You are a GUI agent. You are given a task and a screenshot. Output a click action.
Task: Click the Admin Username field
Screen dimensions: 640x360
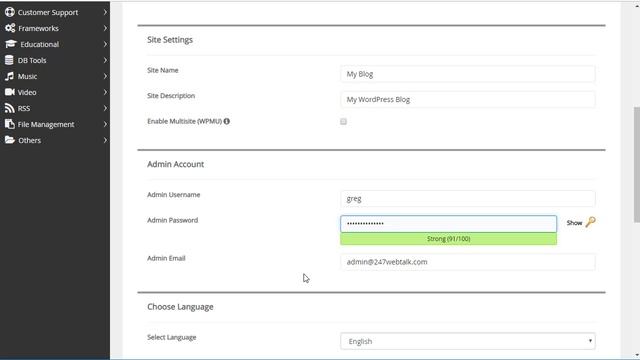[x=468, y=198]
